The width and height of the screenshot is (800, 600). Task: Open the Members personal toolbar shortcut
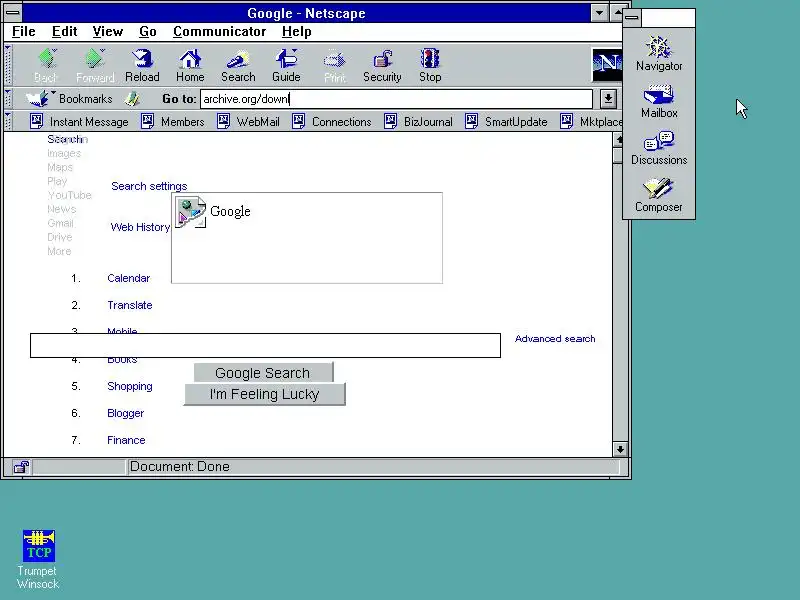[172, 121]
